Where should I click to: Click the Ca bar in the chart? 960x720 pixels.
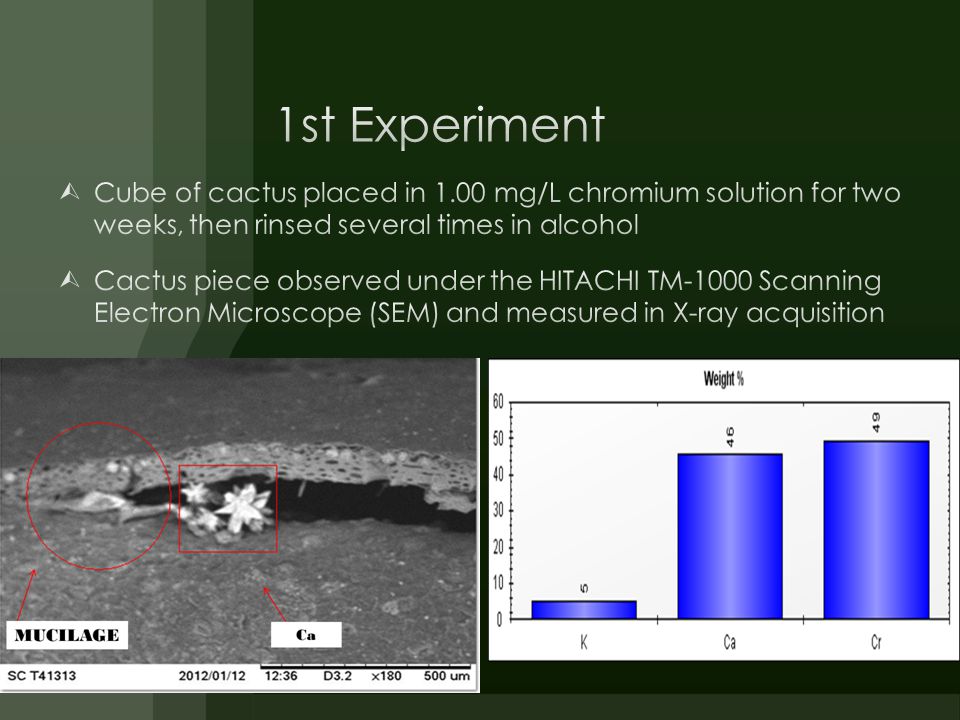730,536
